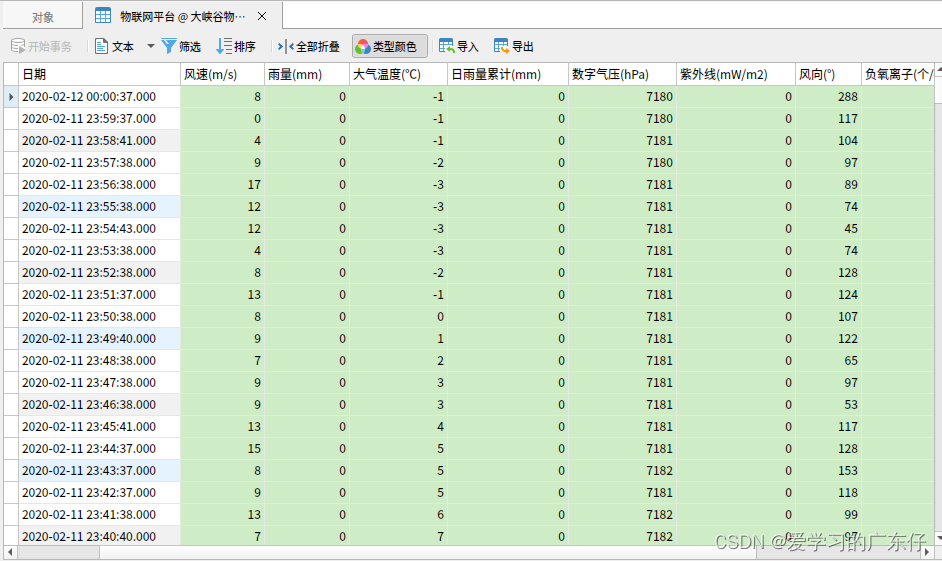Image resolution: width=942 pixels, height=561 pixels.
Task: Click the vertical scrollbar down arrow
Action: tap(938, 539)
